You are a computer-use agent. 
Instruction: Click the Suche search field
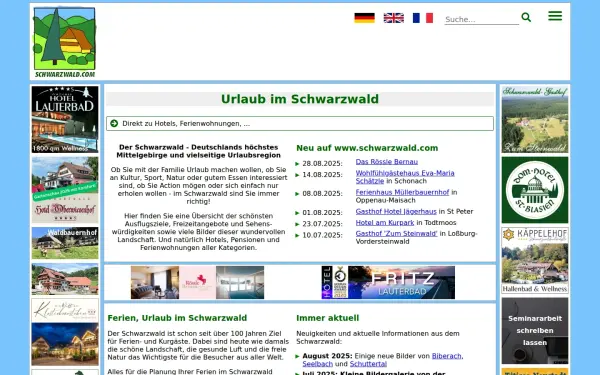481,19
